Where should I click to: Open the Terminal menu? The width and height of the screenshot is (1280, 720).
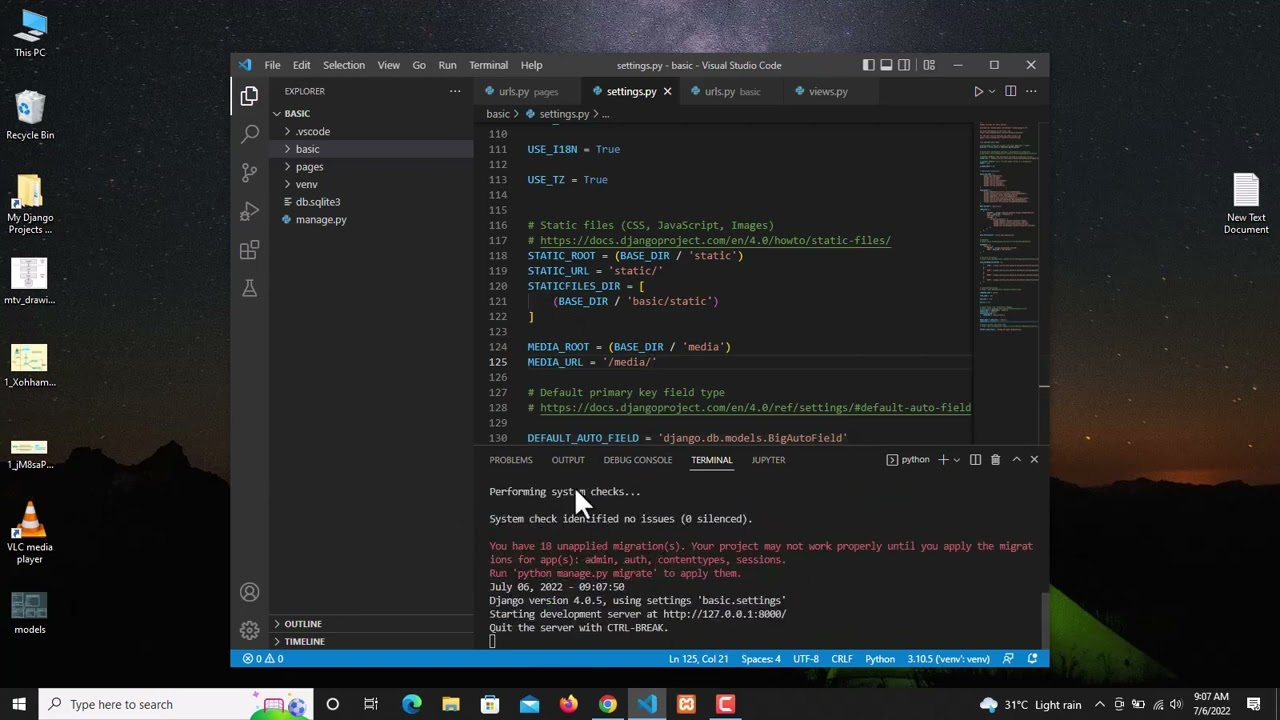point(488,65)
